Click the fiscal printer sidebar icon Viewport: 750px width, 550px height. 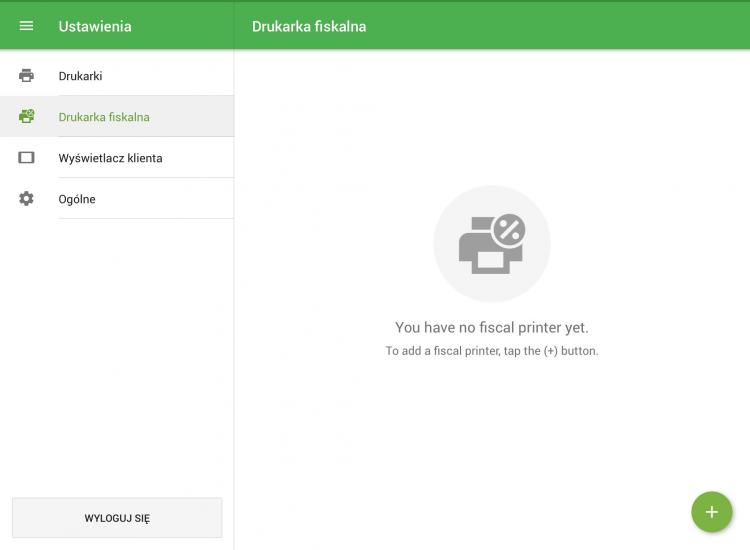26,117
